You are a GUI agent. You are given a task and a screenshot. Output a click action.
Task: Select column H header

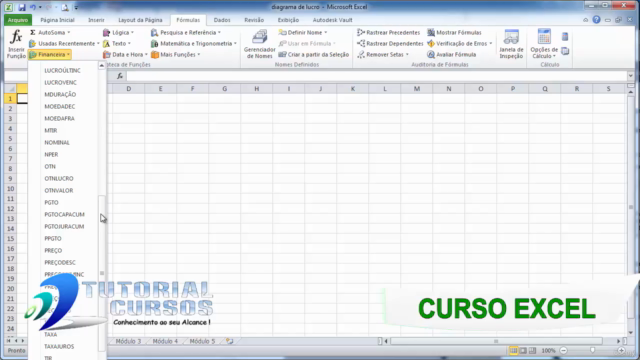point(256,89)
